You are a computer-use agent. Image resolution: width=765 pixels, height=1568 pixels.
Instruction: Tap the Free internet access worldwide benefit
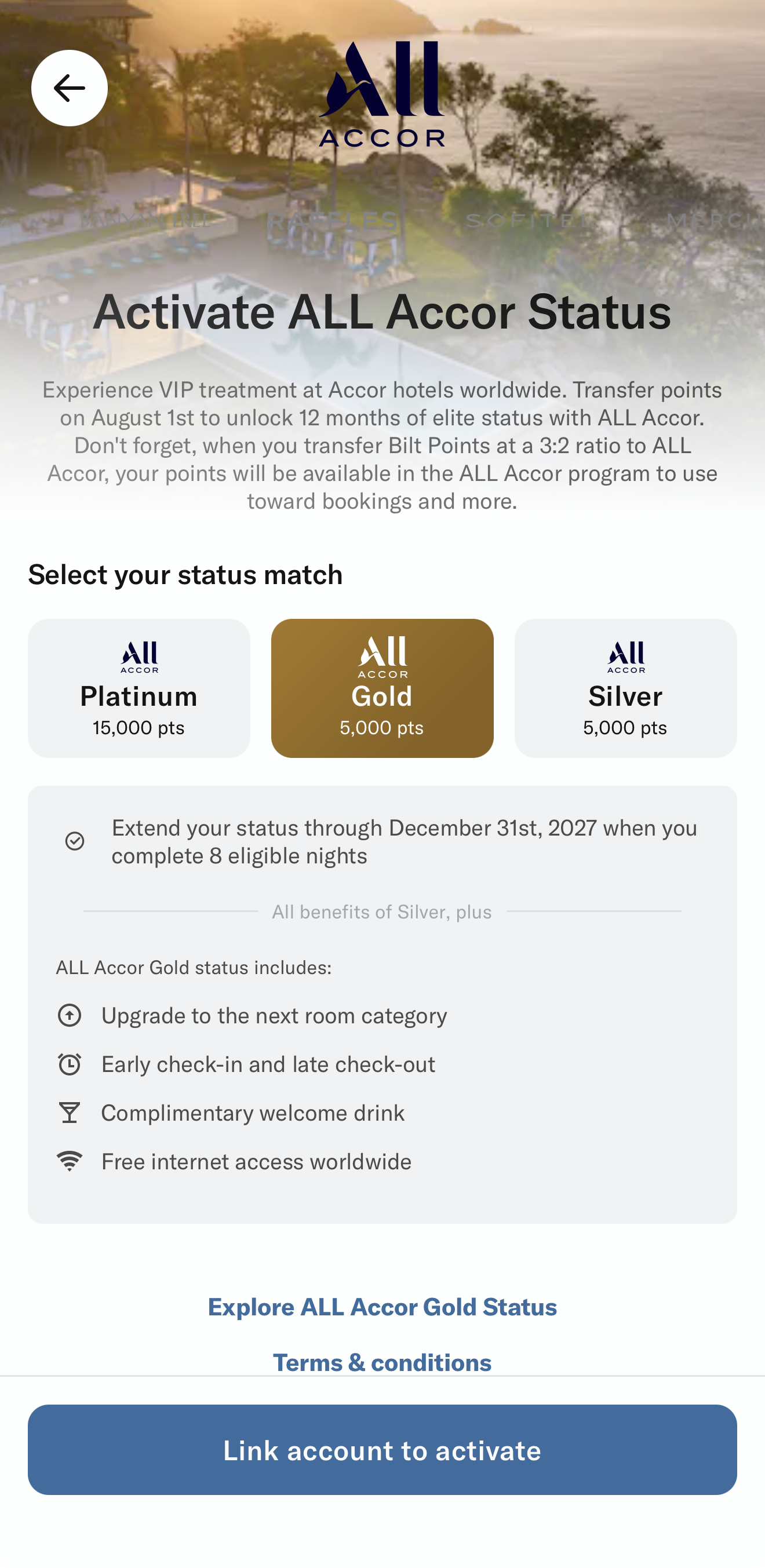click(234, 1161)
